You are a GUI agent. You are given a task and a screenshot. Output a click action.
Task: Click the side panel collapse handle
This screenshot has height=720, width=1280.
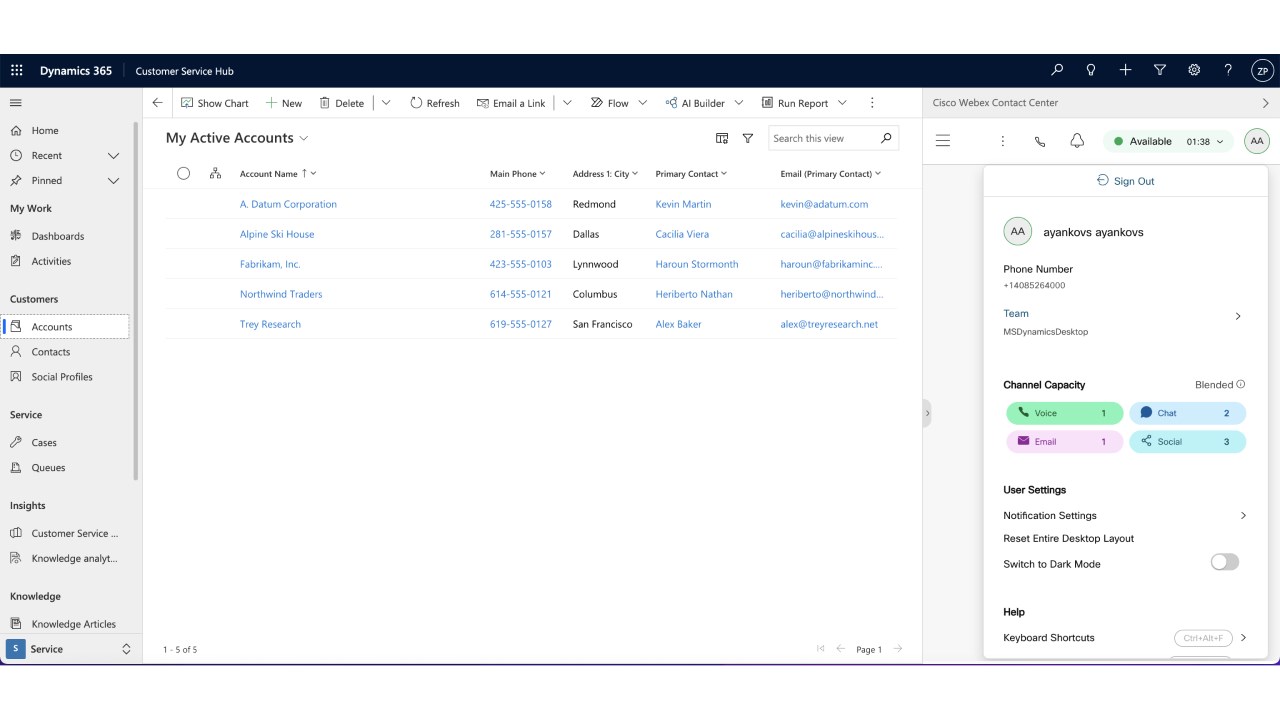click(x=927, y=413)
